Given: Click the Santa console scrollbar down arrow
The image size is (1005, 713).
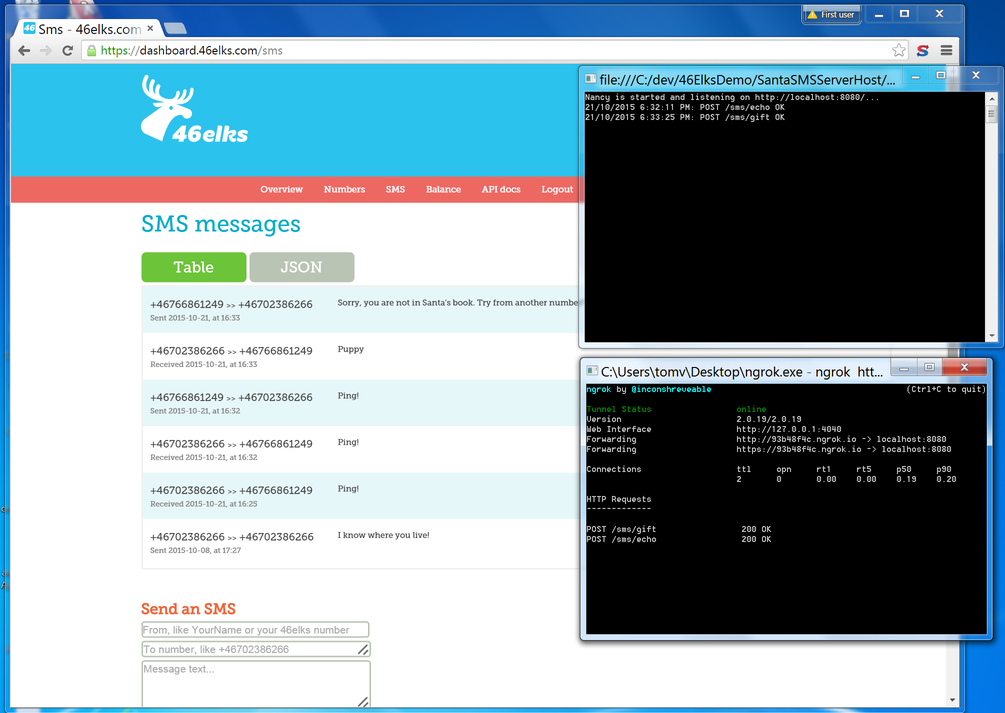Looking at the screenshot, I should pos(992,335).
